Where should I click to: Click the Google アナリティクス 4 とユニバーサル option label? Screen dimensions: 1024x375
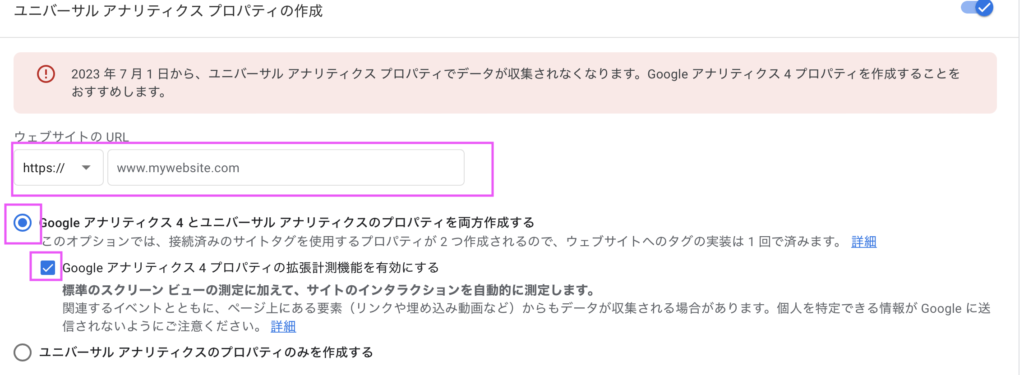(x=287, y=221)
